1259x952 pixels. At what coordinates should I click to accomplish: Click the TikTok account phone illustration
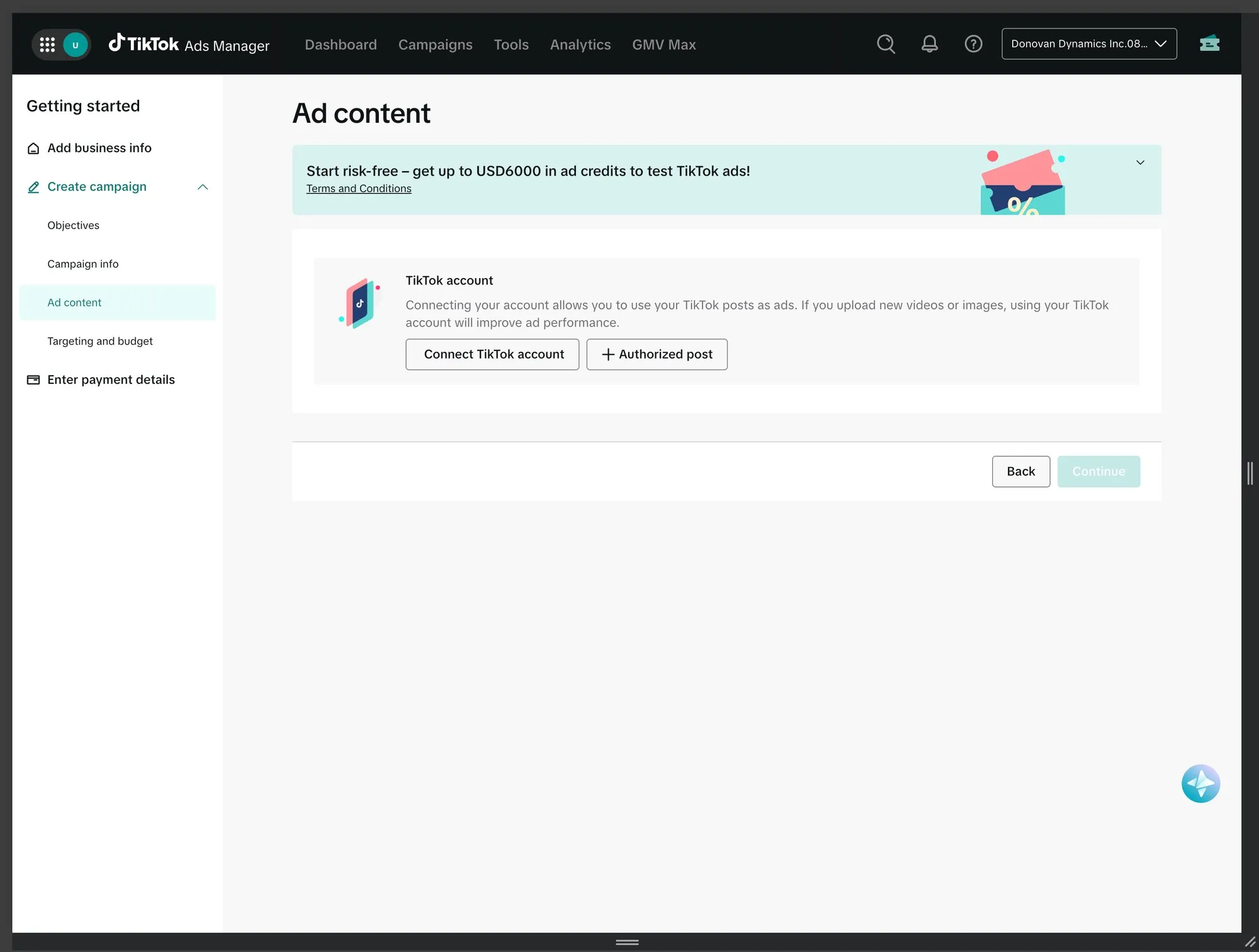tap(359, 303)
